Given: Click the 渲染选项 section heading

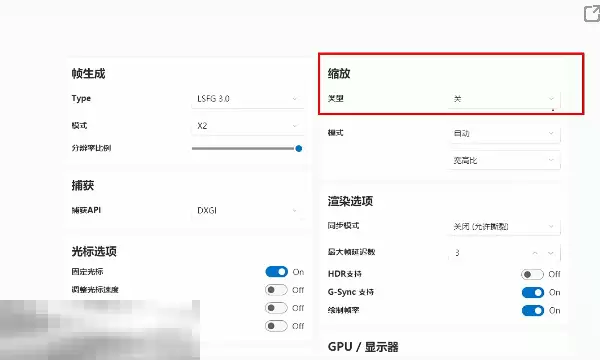Looking at the screenshot, I should pos(350,201).
